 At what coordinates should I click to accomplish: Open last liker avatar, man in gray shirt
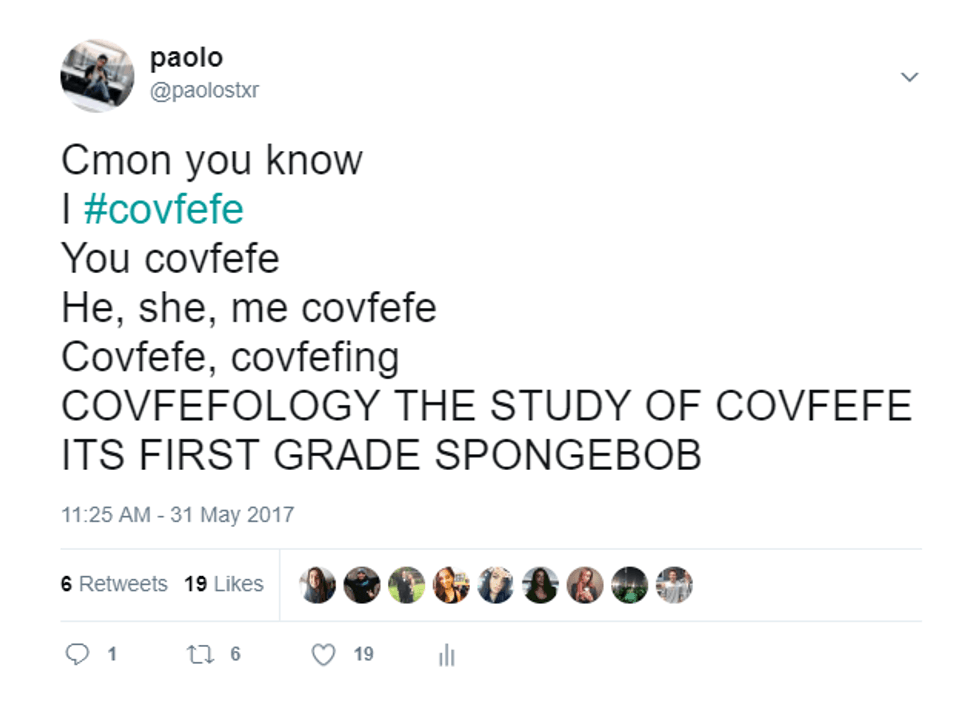(x=674, y=585)
